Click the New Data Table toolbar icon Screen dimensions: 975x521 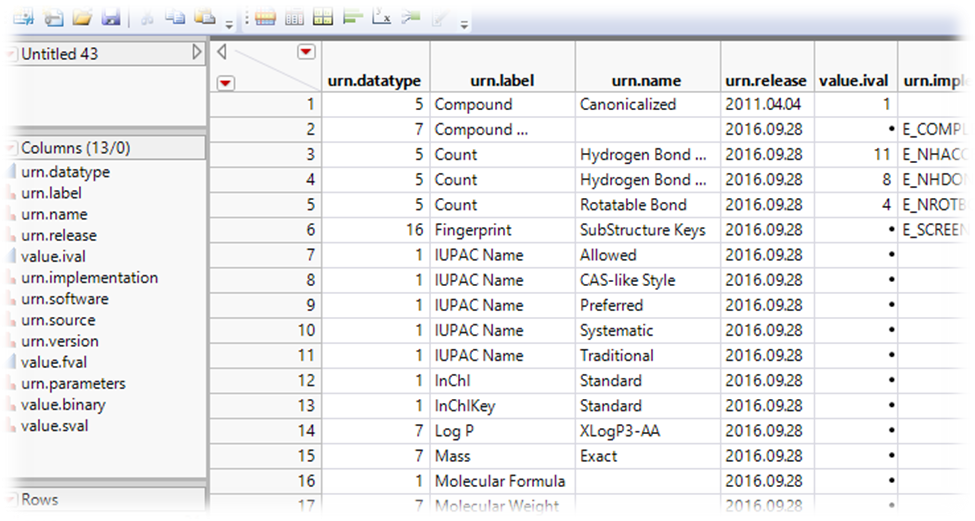coord(24,17)
